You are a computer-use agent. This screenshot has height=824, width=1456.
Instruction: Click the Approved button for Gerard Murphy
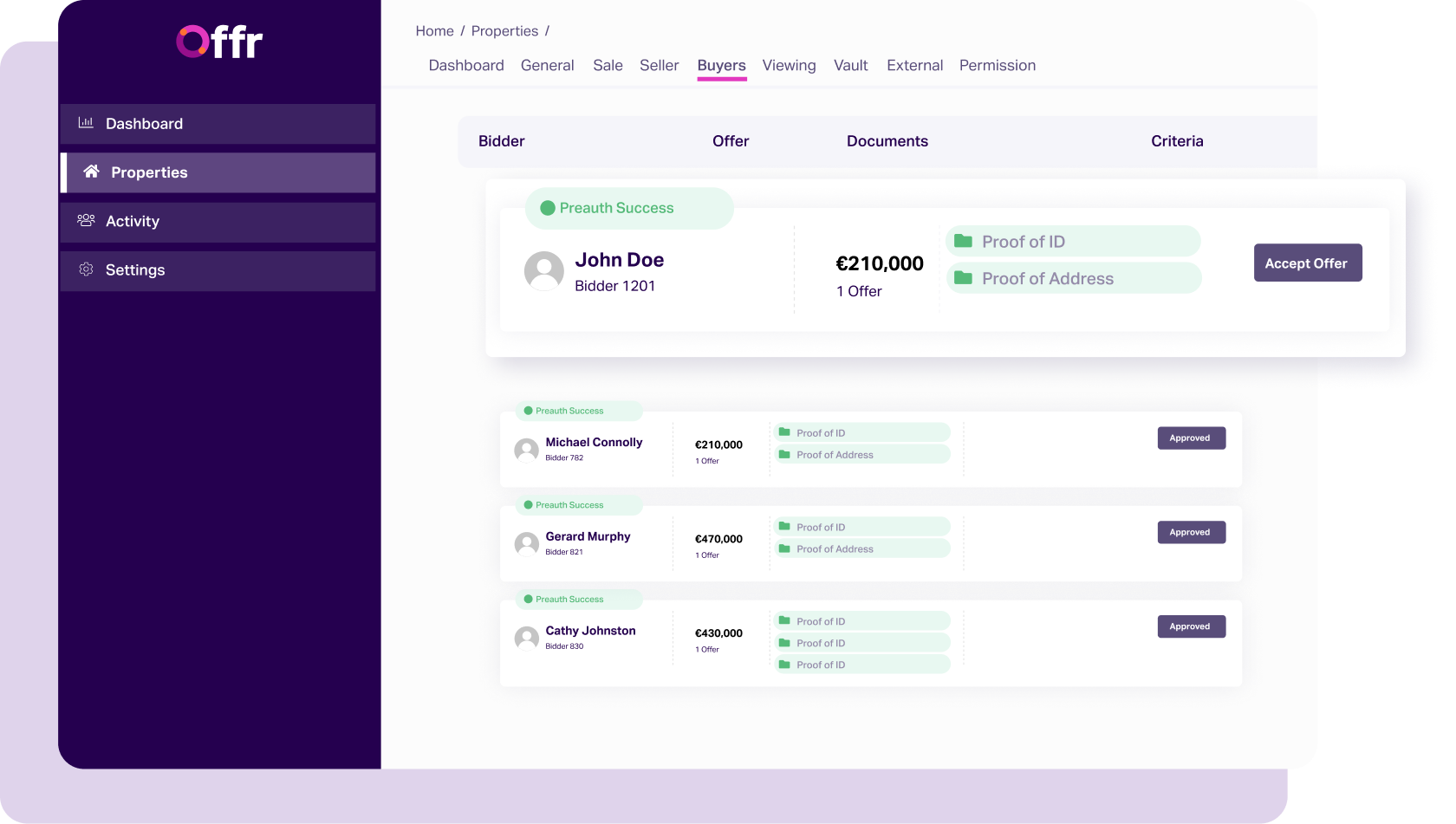coord(1191,532)
